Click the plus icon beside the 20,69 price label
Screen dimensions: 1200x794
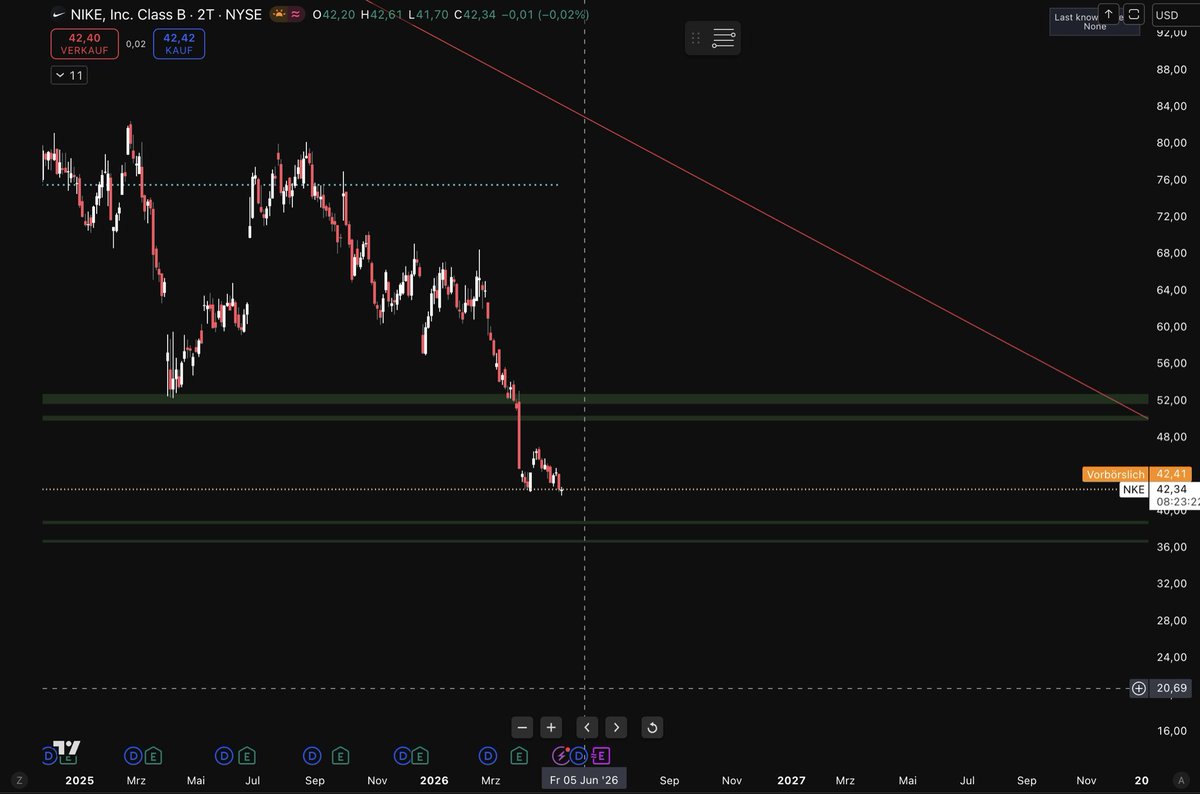1139,688
